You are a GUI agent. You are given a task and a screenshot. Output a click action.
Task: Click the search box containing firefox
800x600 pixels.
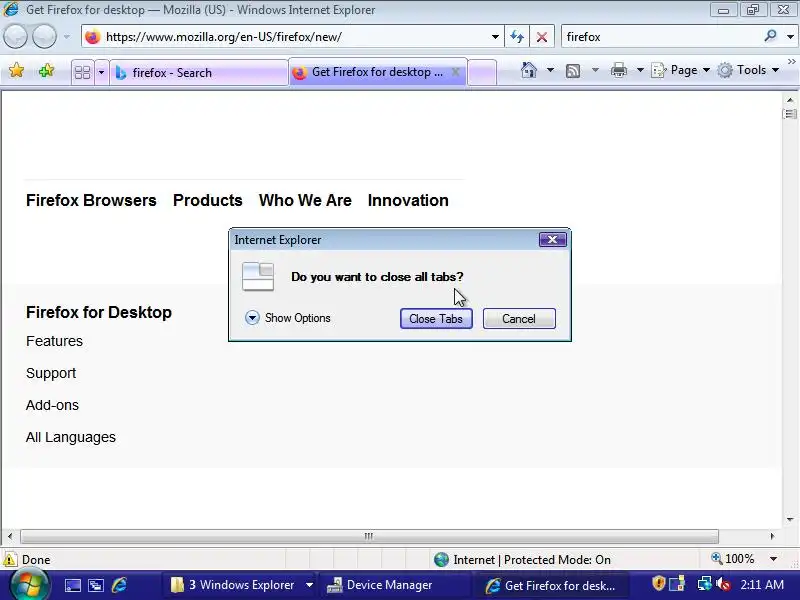[661, 37]
